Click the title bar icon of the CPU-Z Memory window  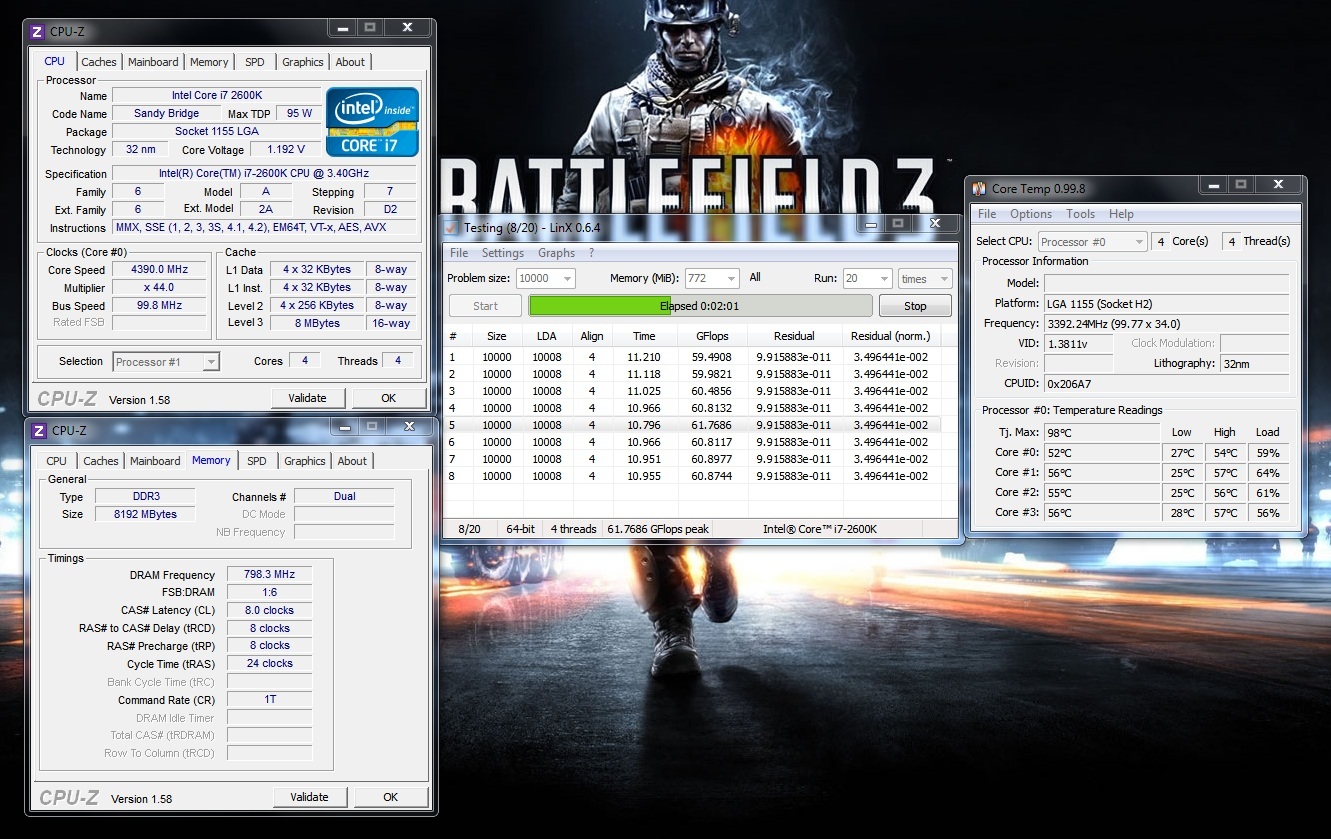[x=39, y=431]
